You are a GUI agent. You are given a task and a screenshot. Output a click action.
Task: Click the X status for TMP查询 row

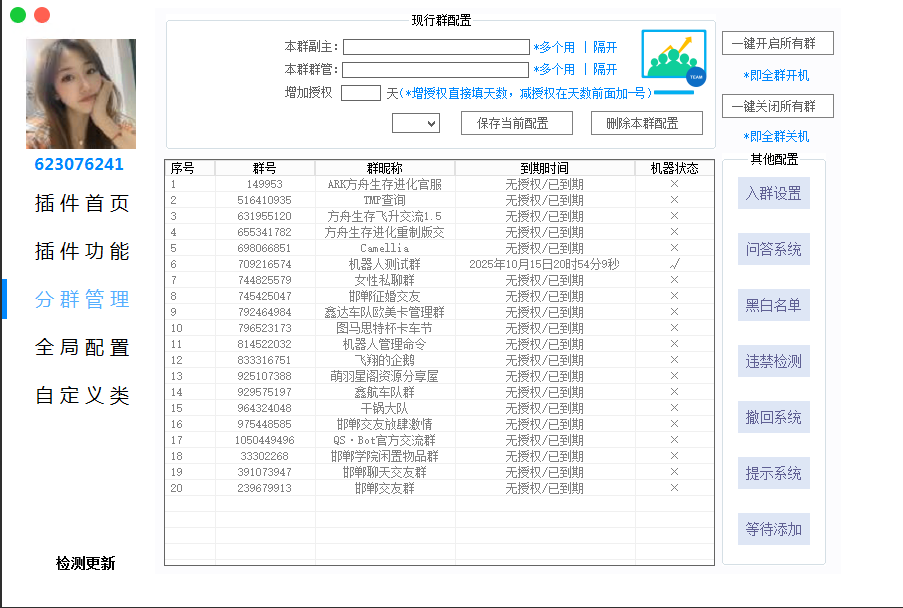tap(674, 200)
